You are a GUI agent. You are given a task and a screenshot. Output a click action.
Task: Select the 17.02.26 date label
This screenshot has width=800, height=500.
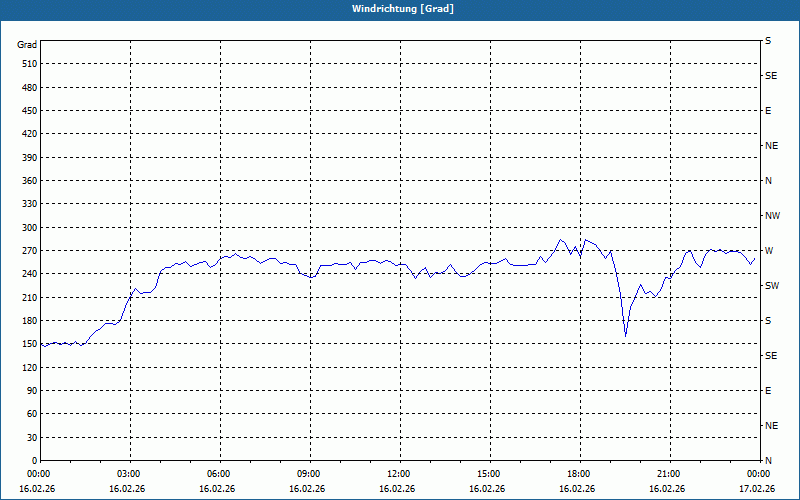(x=757, y=488)
